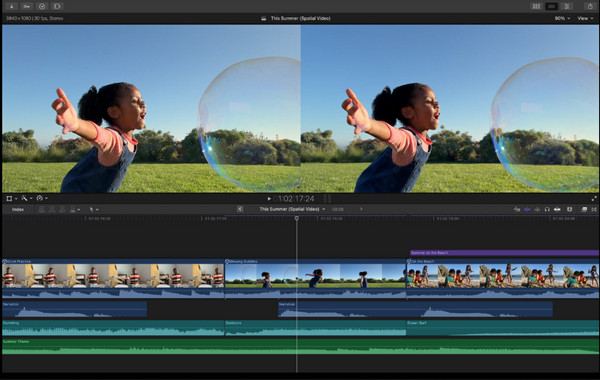Go back in timeline history
600x380 pixels.
coord(240,209)
